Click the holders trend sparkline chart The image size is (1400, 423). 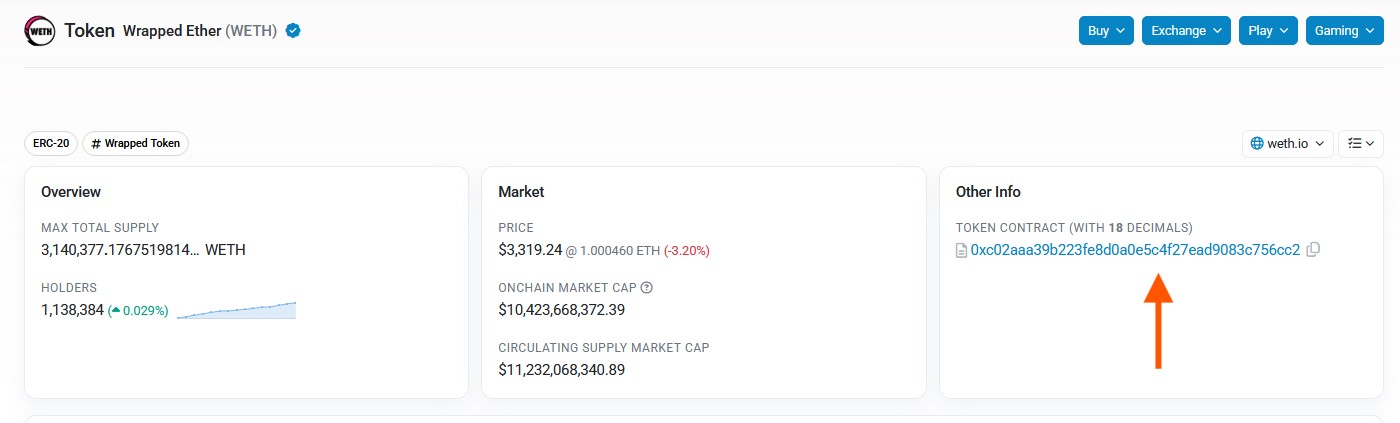click(236, 310)
